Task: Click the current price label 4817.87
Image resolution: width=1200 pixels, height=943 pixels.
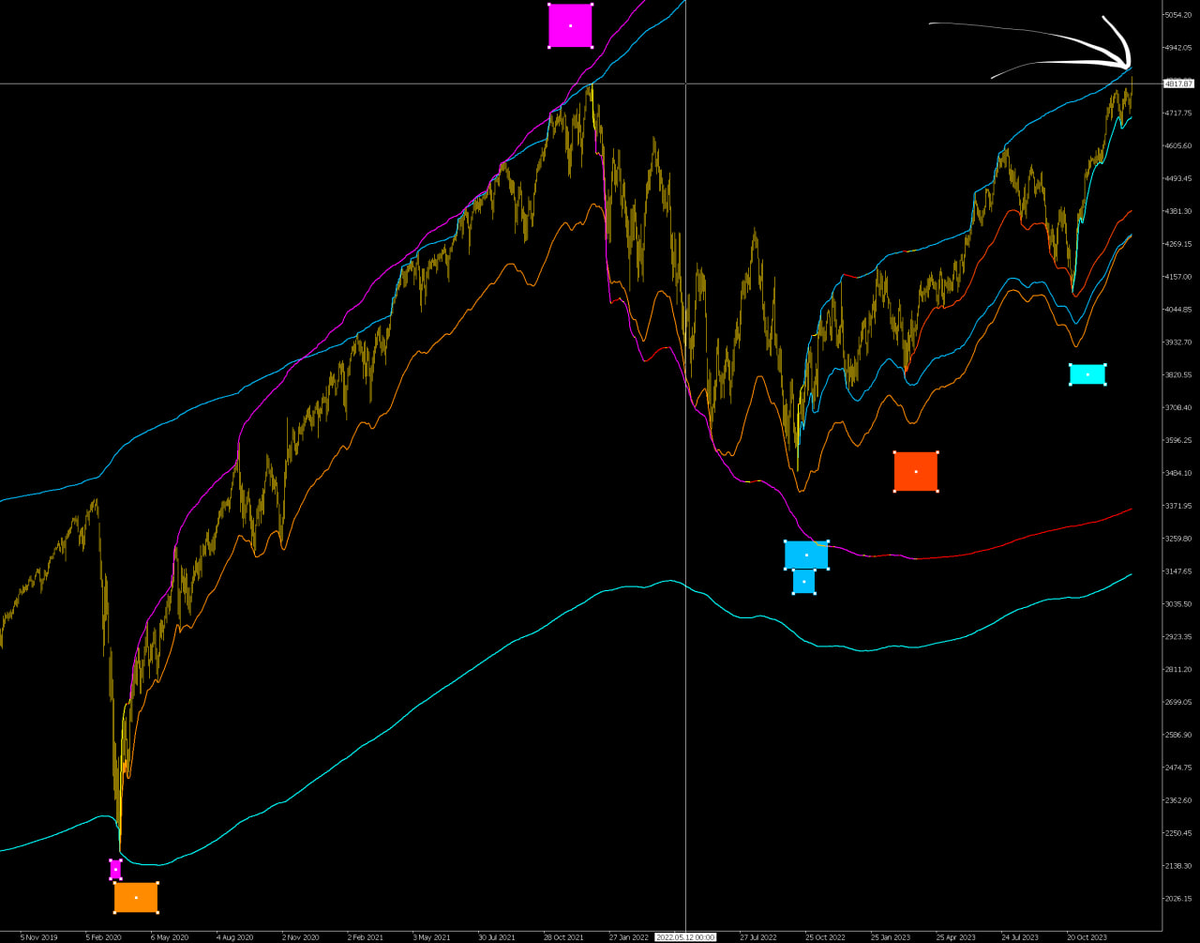Action: pos(1180,84)
